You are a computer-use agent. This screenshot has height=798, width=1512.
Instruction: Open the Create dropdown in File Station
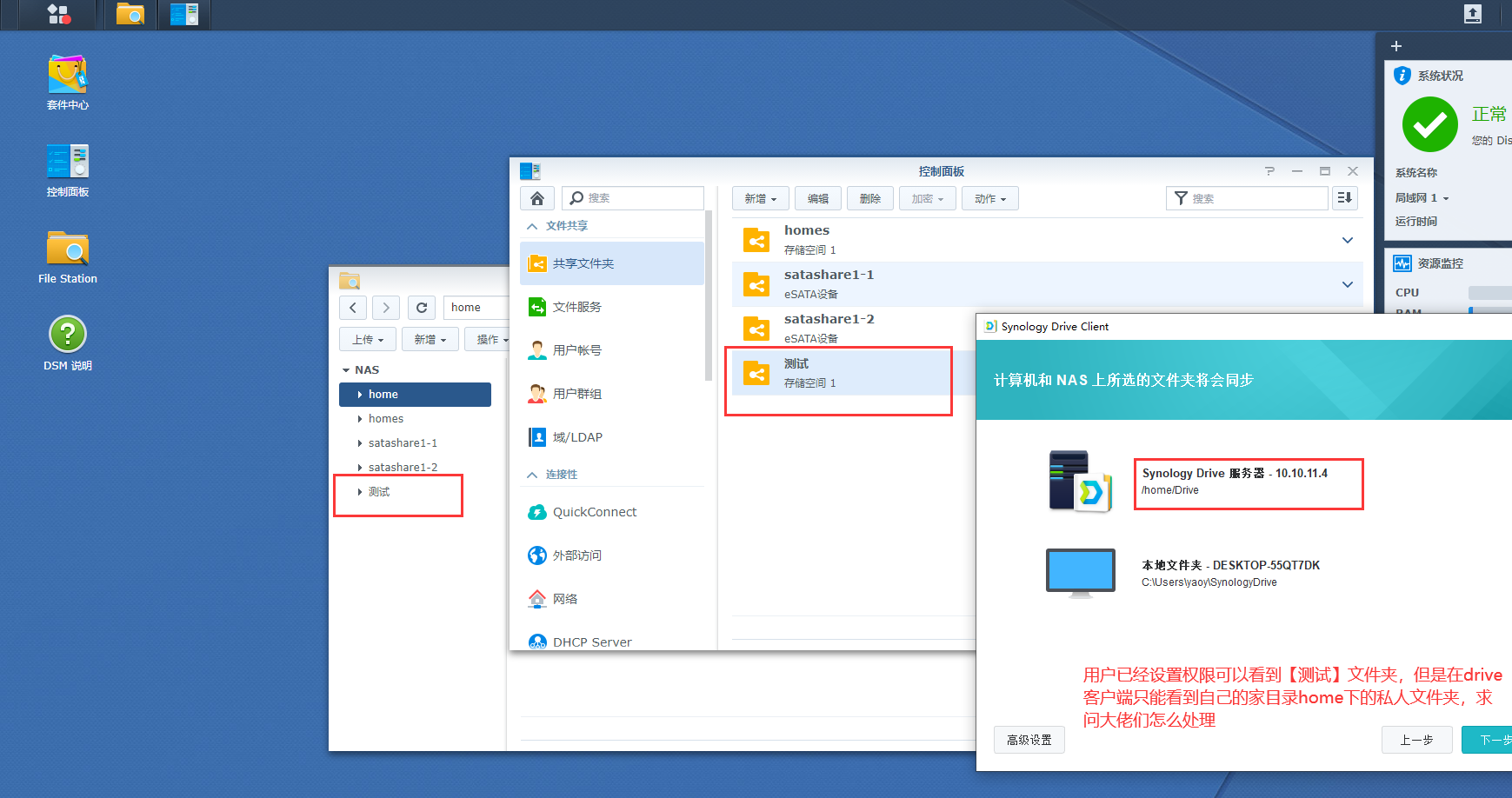click(430, 339)
